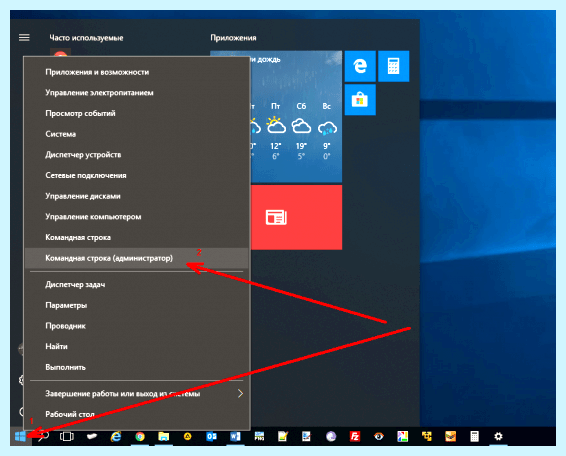
Task: Choose 'Система' in the context menu
Action: (137, 134)
